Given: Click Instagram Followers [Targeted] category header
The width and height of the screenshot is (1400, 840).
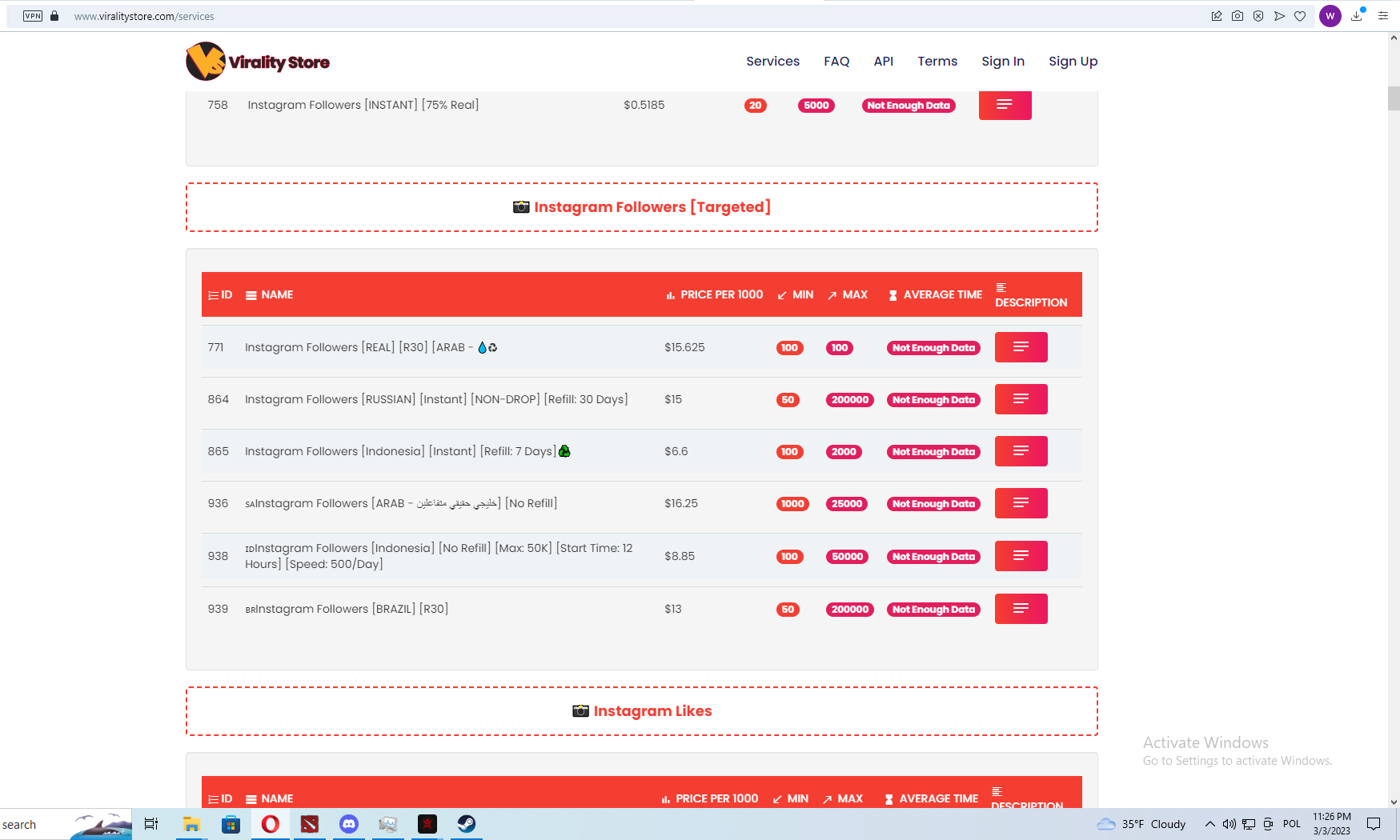Looking at the screenshot, I should point(642,207).
